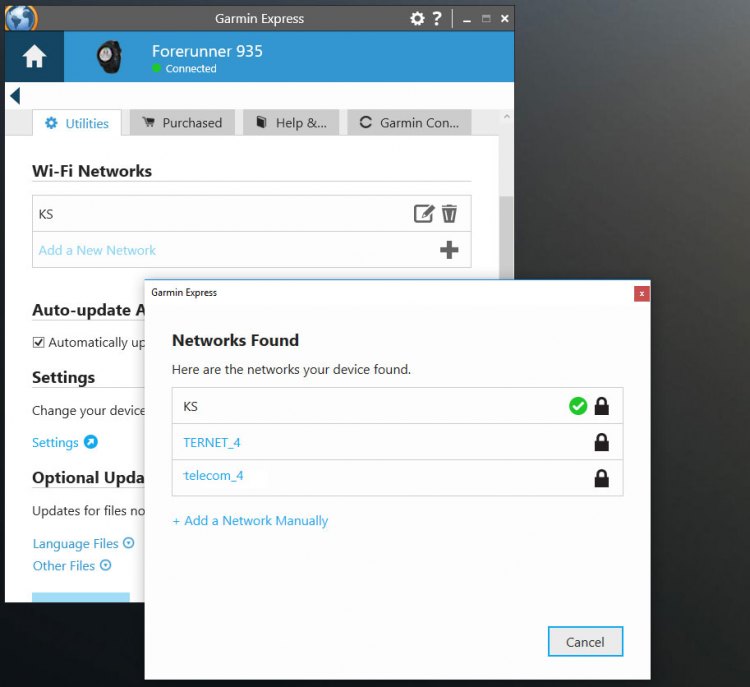This screenshot has height=687, width=750.
Task: Open the help question mark
Action: (x=437, y=19)
